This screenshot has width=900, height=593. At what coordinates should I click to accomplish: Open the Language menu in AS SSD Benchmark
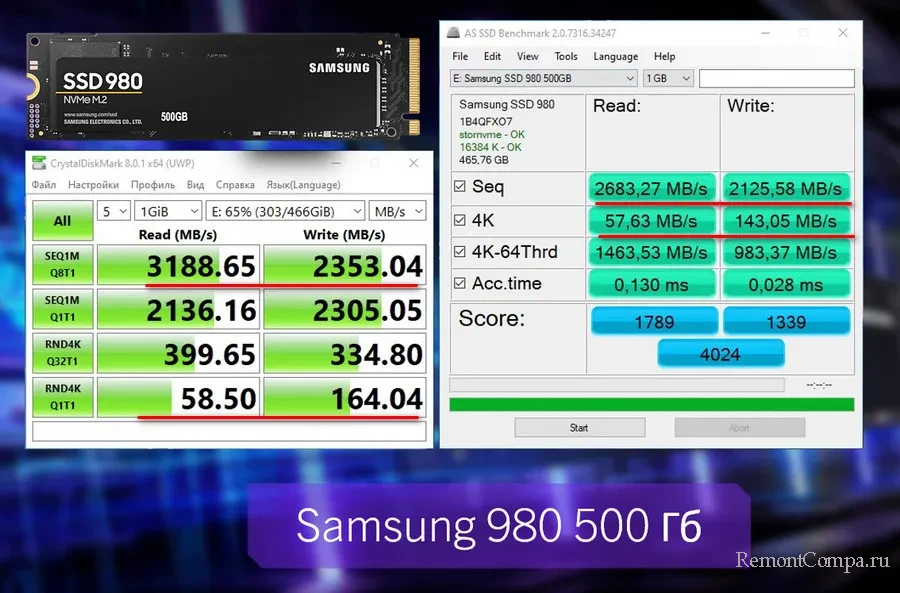coord(615,56)
